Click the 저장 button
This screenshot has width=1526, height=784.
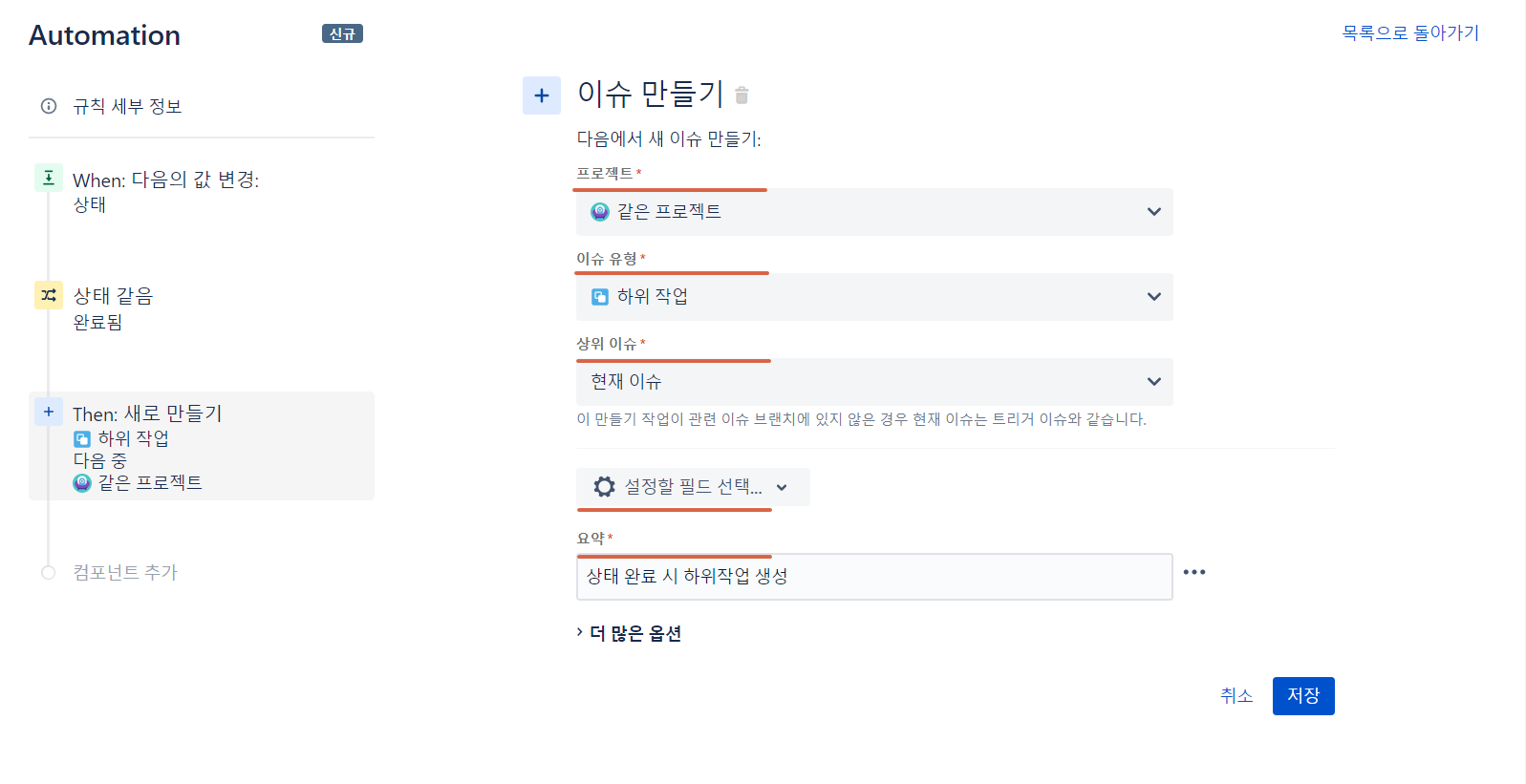coord(1303,696)
